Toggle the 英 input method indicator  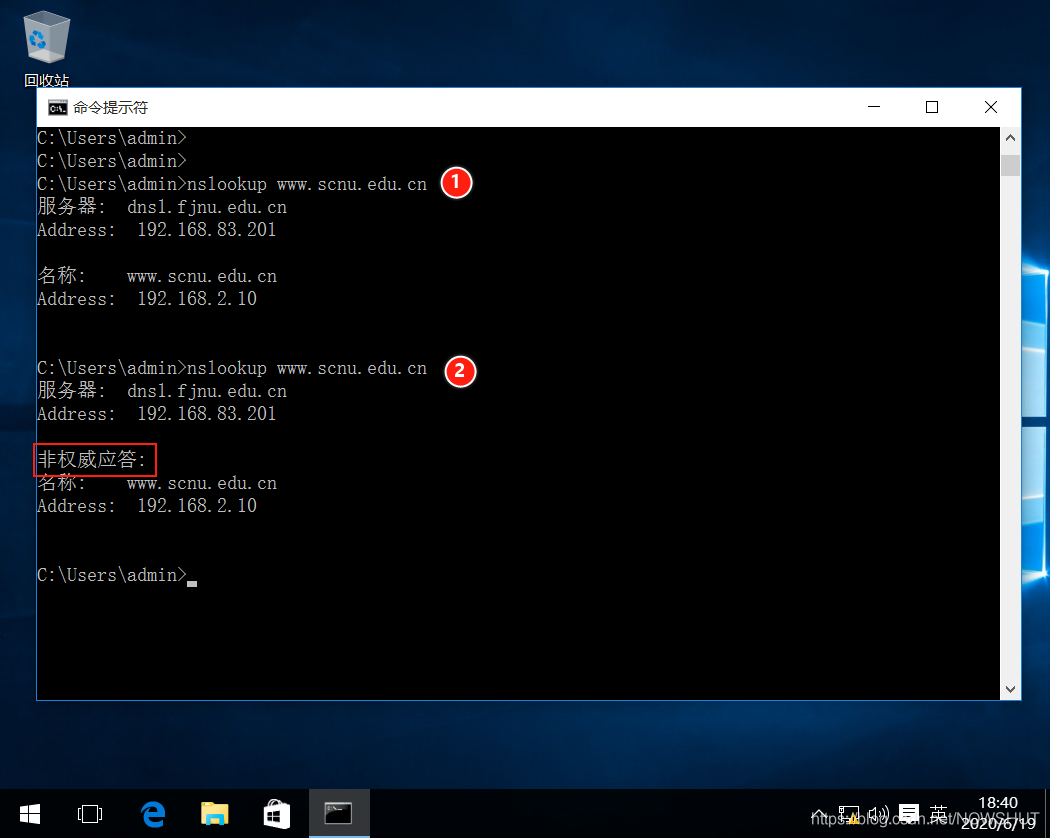pyautogui.click(x=938, y=814)
